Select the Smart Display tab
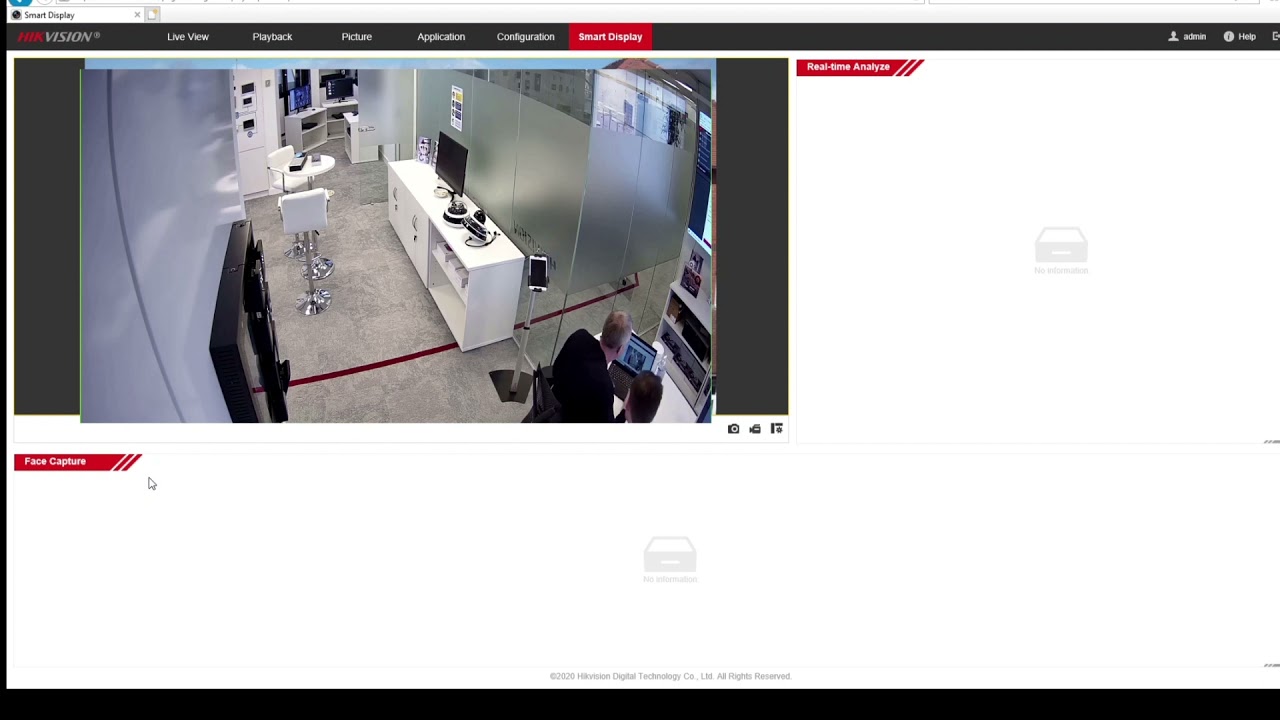 [x=610, y=37]
